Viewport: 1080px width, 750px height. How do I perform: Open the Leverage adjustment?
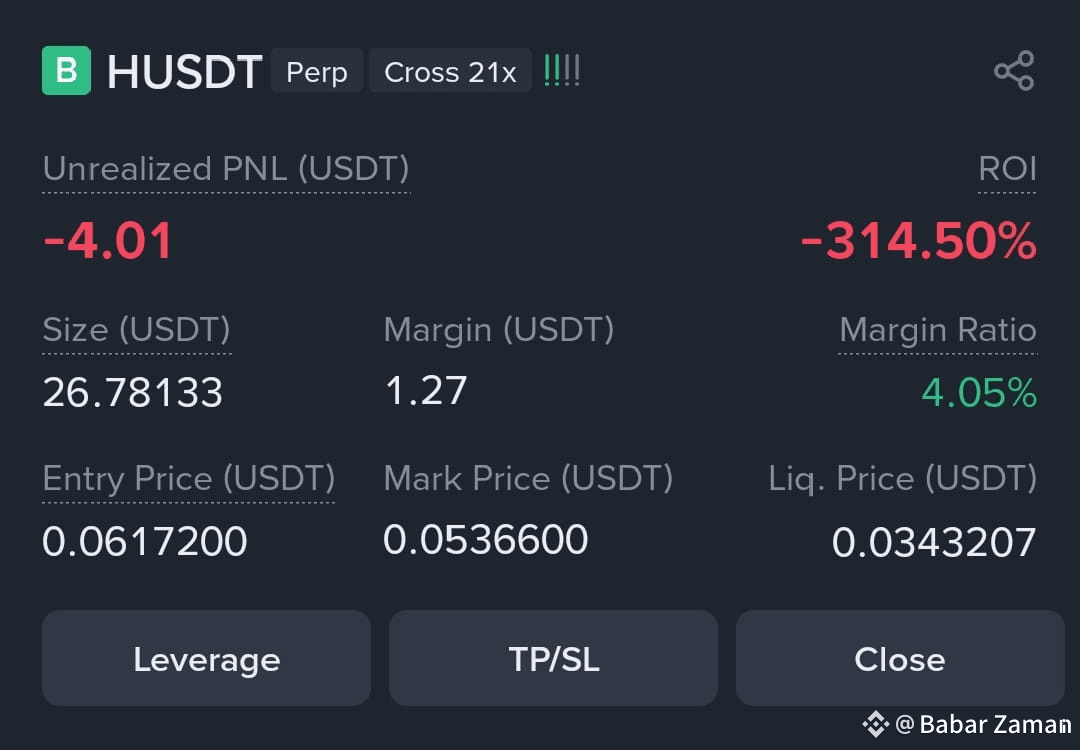pos(207,658)
